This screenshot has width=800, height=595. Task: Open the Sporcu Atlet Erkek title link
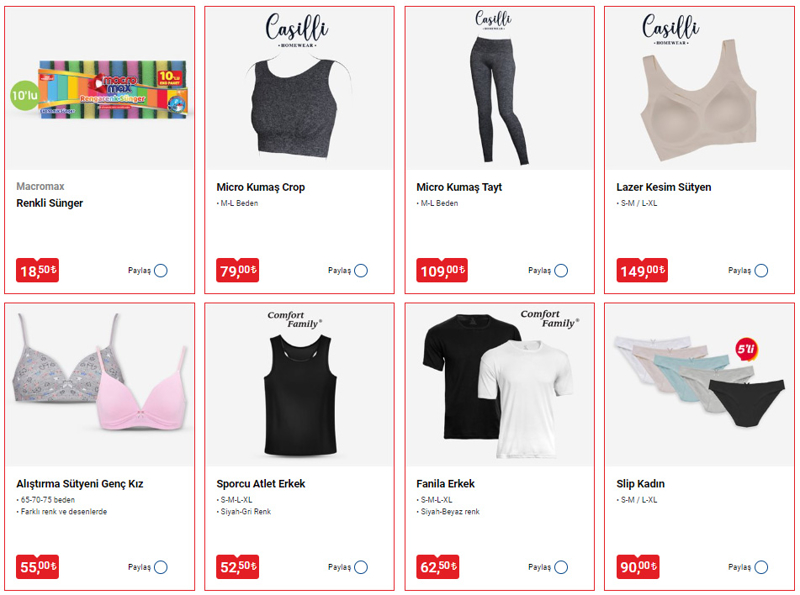coord(260,484)
